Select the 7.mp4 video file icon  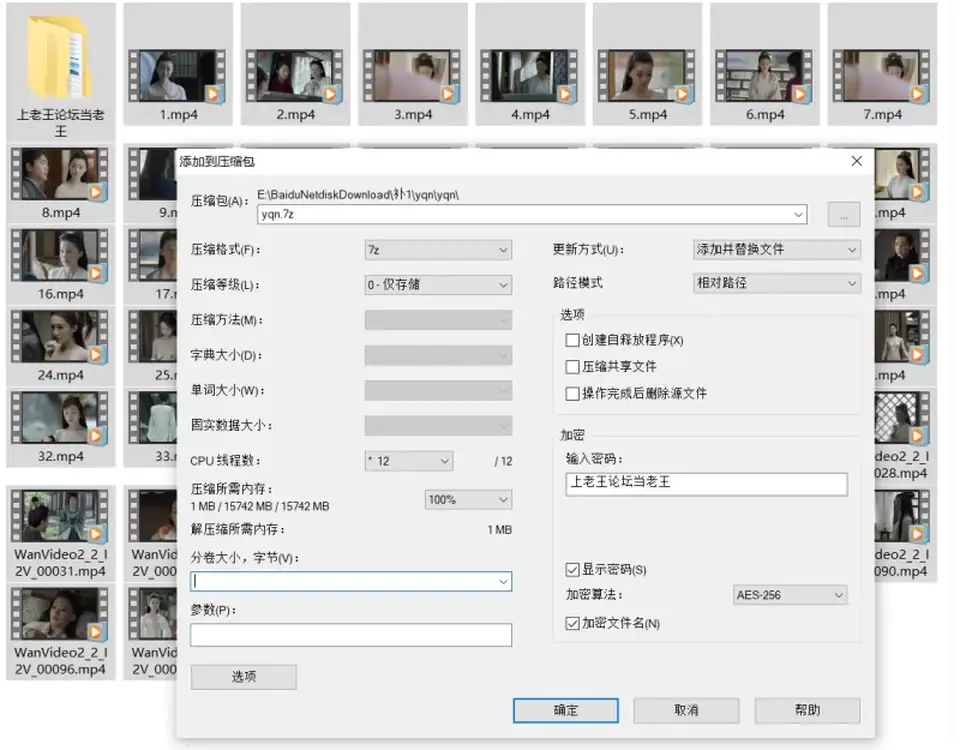tap(882, 75)
